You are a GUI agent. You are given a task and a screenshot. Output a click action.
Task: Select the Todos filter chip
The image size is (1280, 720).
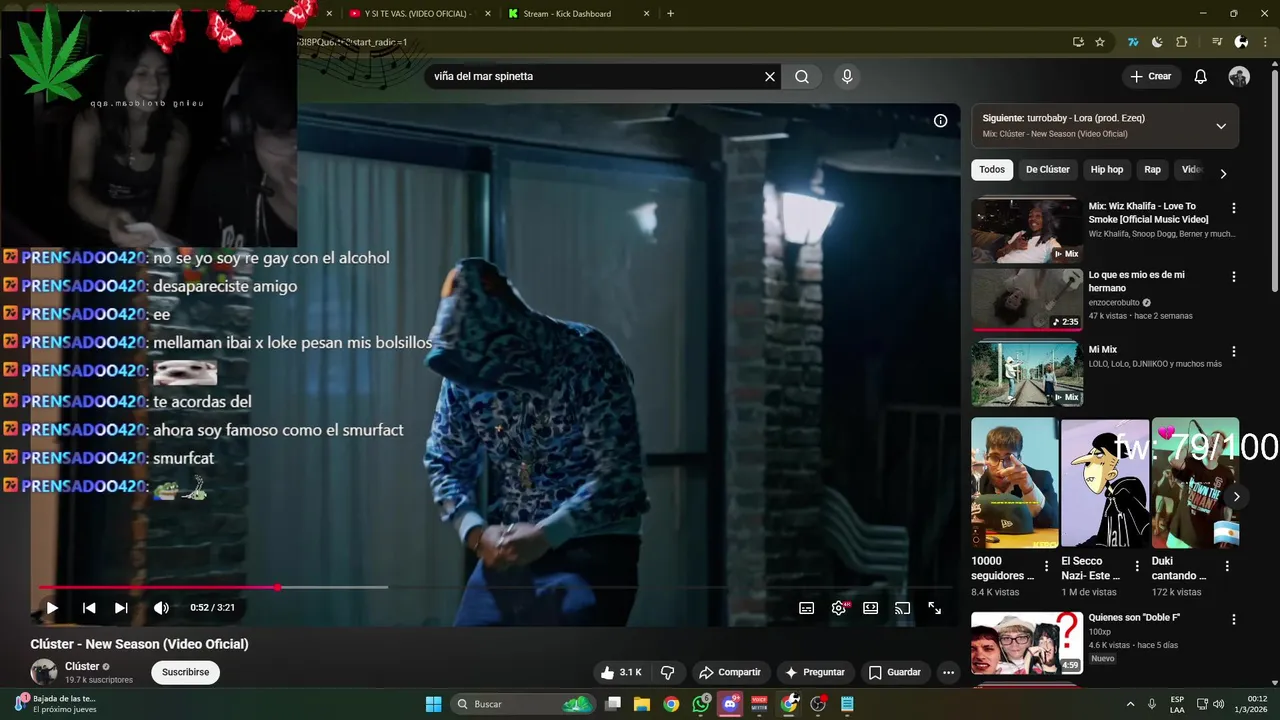click(992, 170)
